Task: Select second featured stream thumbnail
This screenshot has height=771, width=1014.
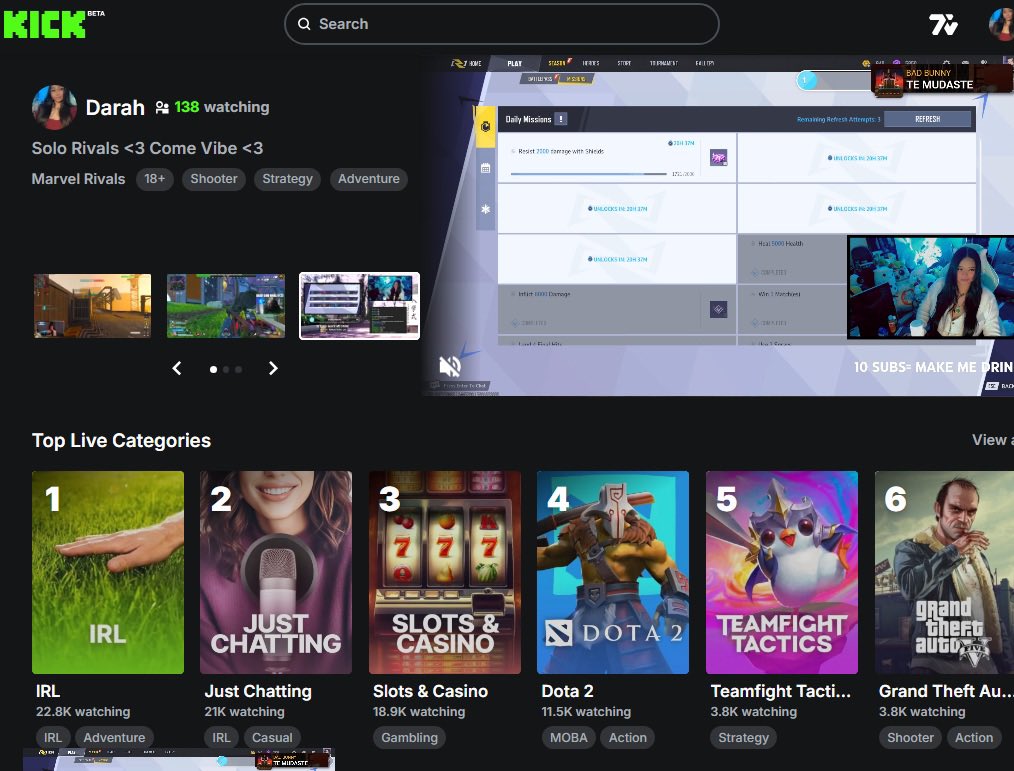Action: 226,306
